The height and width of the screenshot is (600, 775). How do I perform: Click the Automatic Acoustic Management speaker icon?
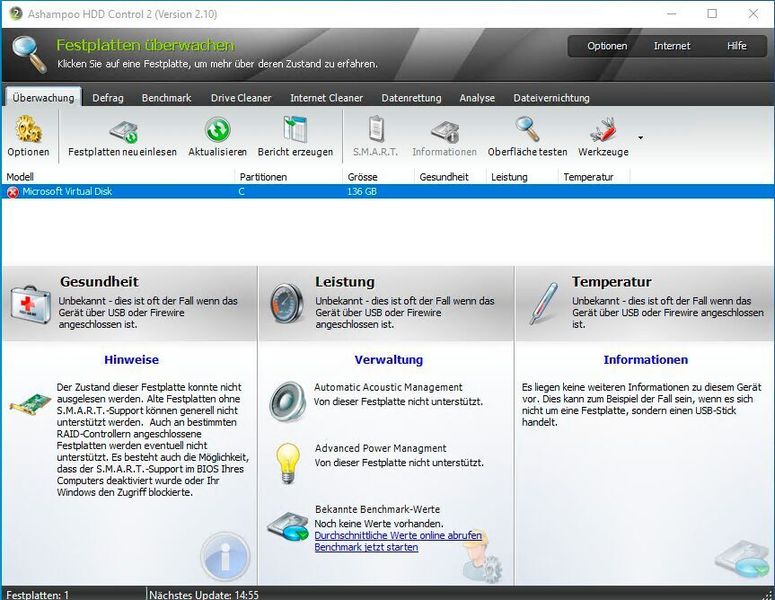[x=287, y=401]
